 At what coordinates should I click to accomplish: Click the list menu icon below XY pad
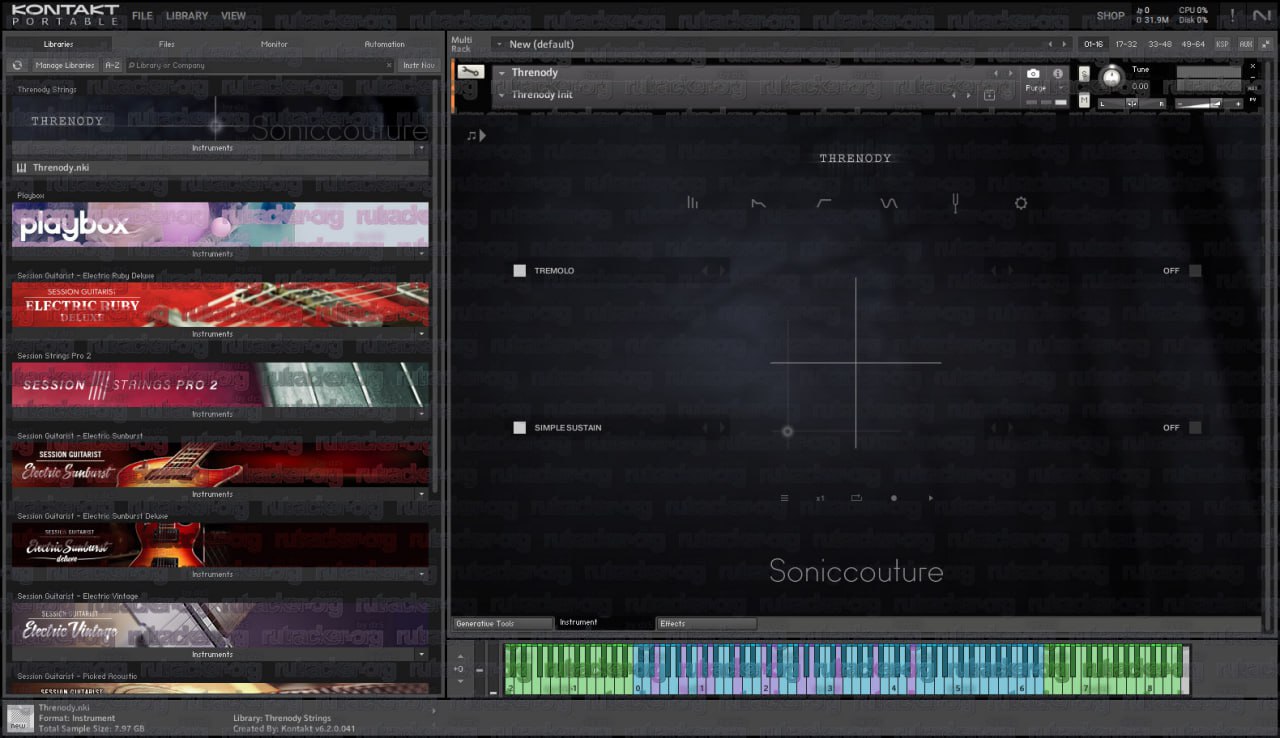tap(784, 498)
